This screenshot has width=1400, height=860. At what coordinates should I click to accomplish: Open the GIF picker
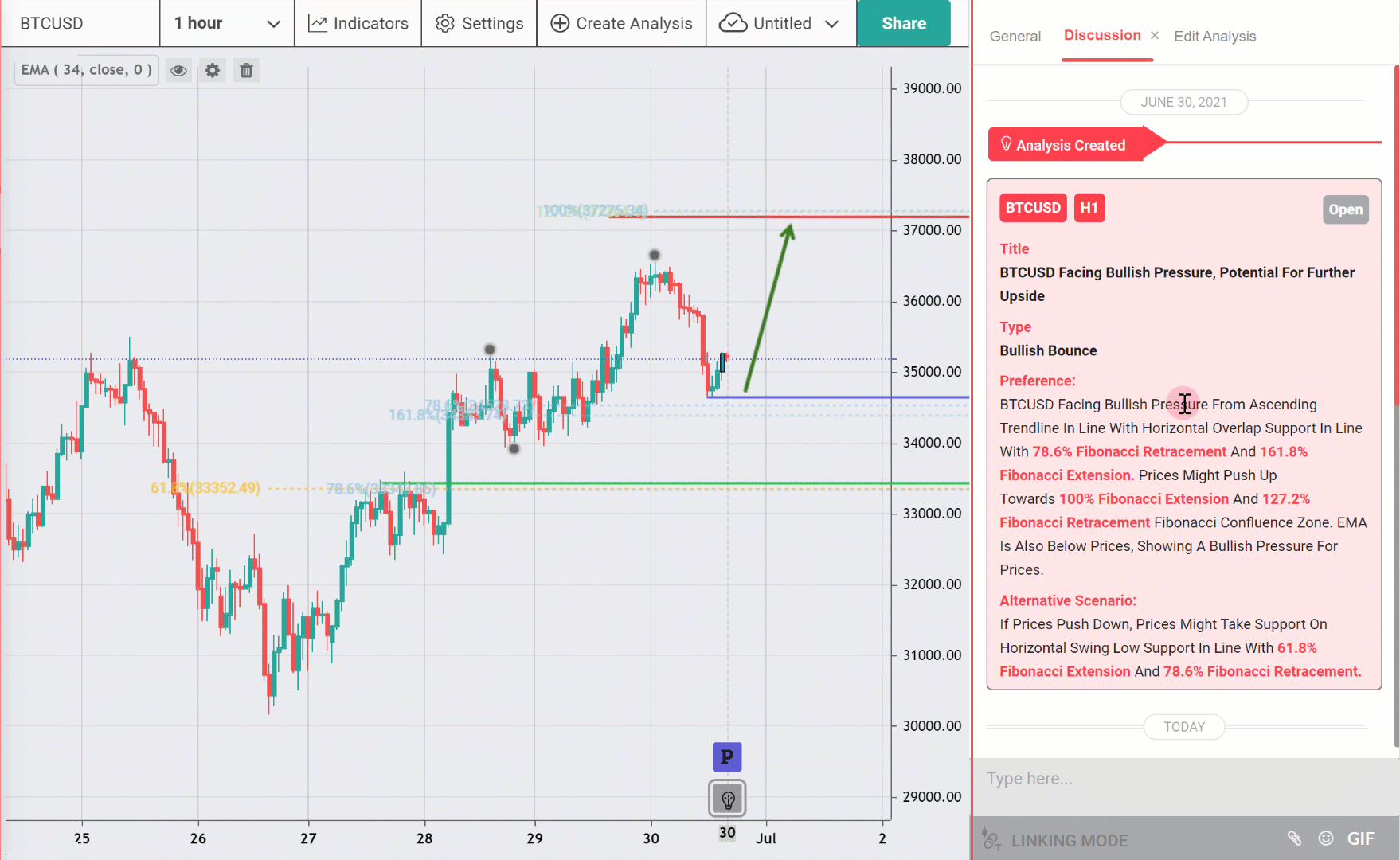pos(1360,838)
